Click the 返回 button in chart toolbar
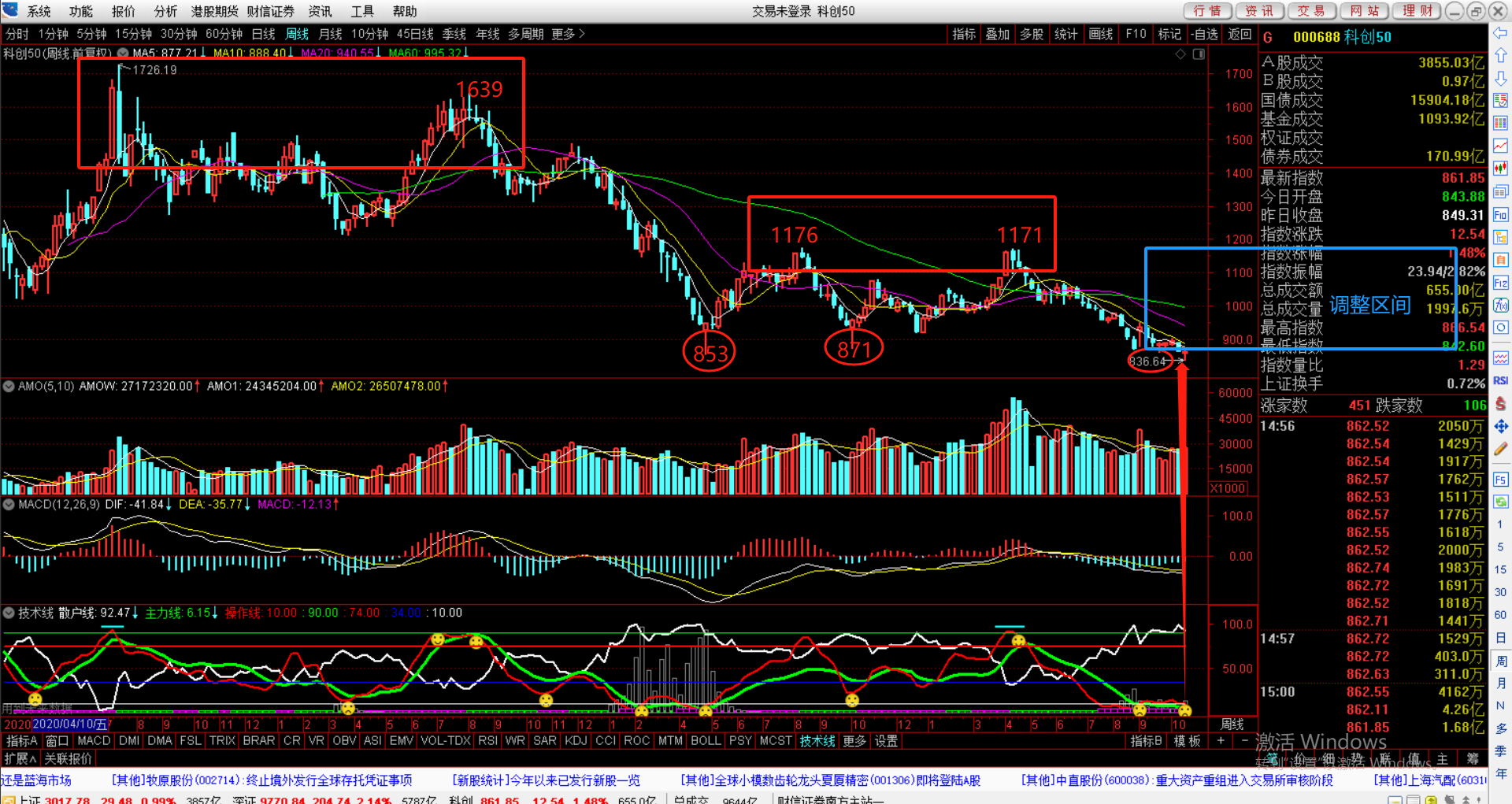 click(x=1240, y=34)
